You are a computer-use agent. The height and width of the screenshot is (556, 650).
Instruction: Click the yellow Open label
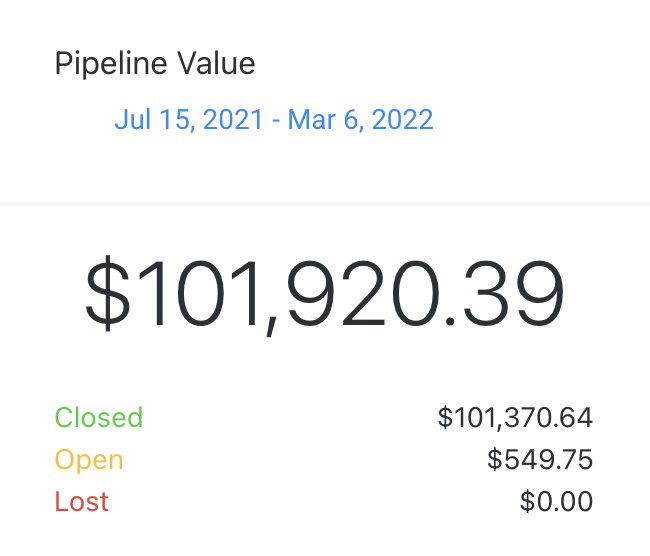click(x=89, y=460)
